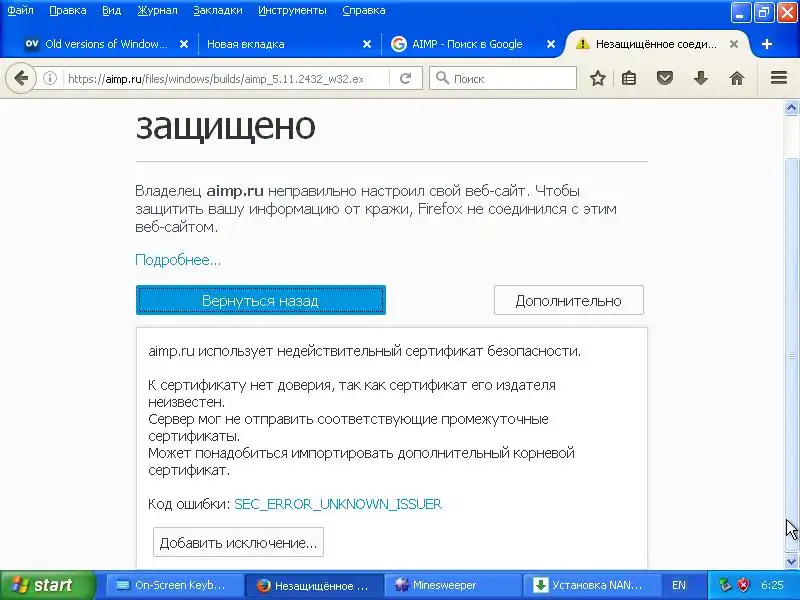Go to home page icon
This screenshot has width=800, height=600.
pos(736,79)
